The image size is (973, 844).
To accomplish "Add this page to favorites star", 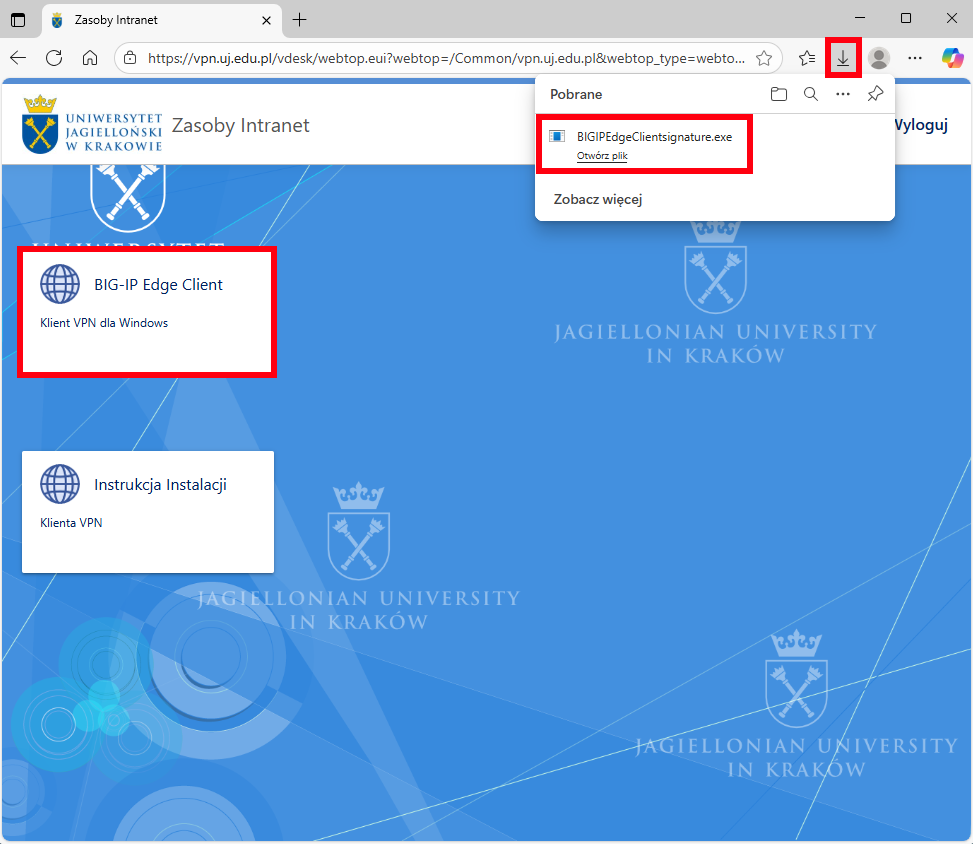I will tap(764, 58).
